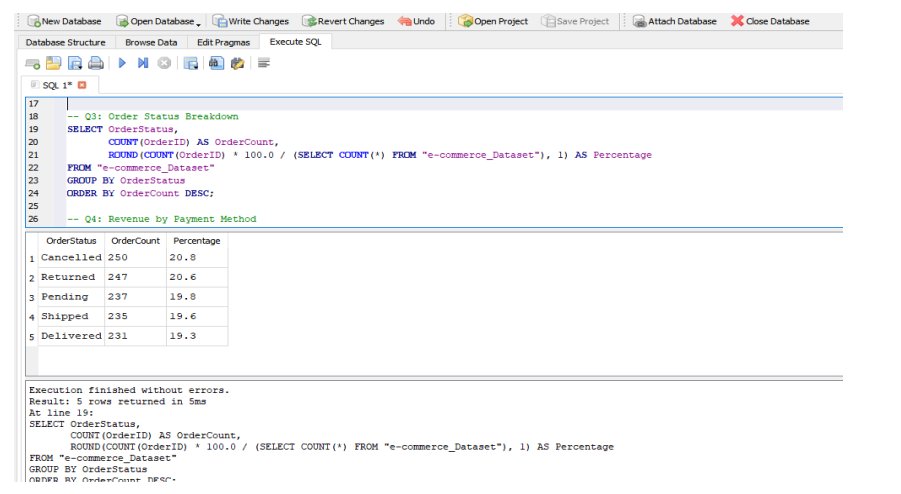
Task: Click the OrderCount column header
Action: click(x=136, y=241)
